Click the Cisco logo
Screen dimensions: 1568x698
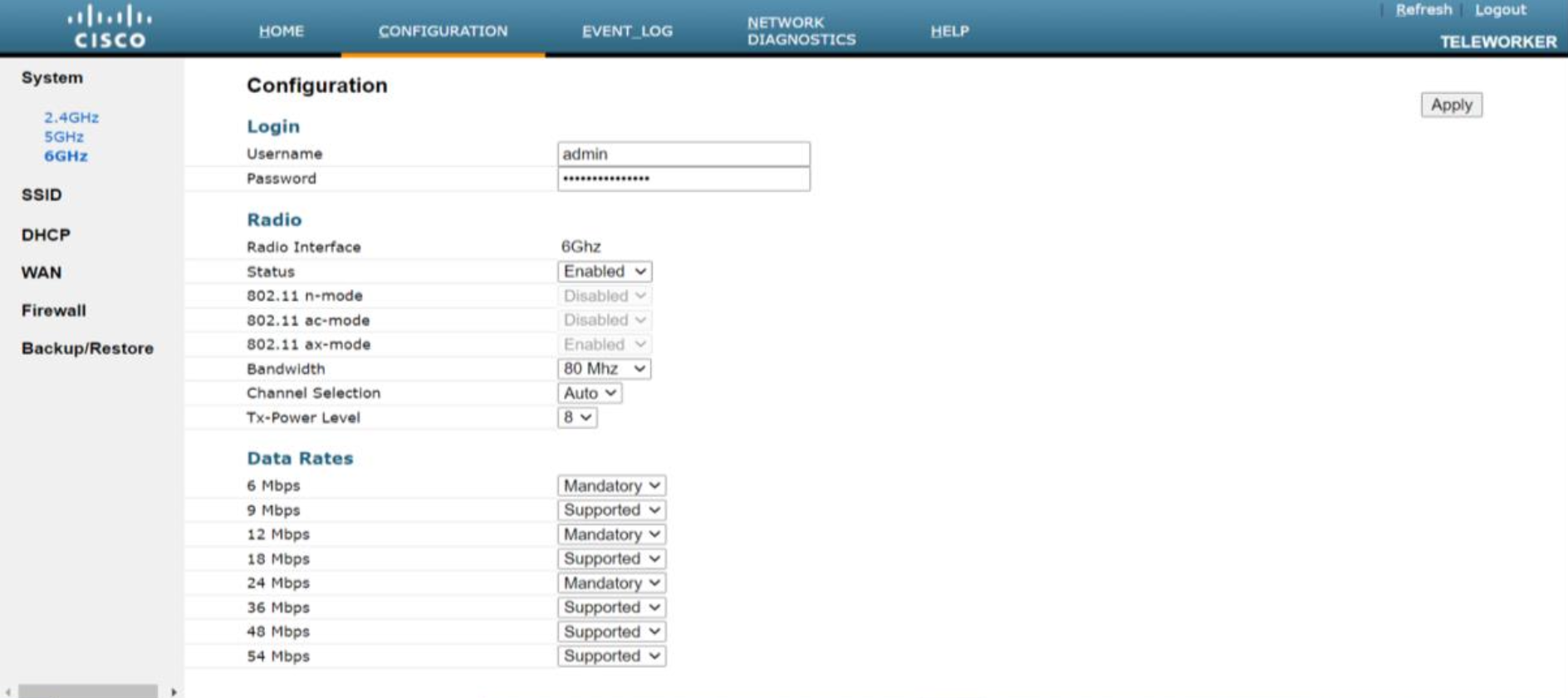pos(110,27)
